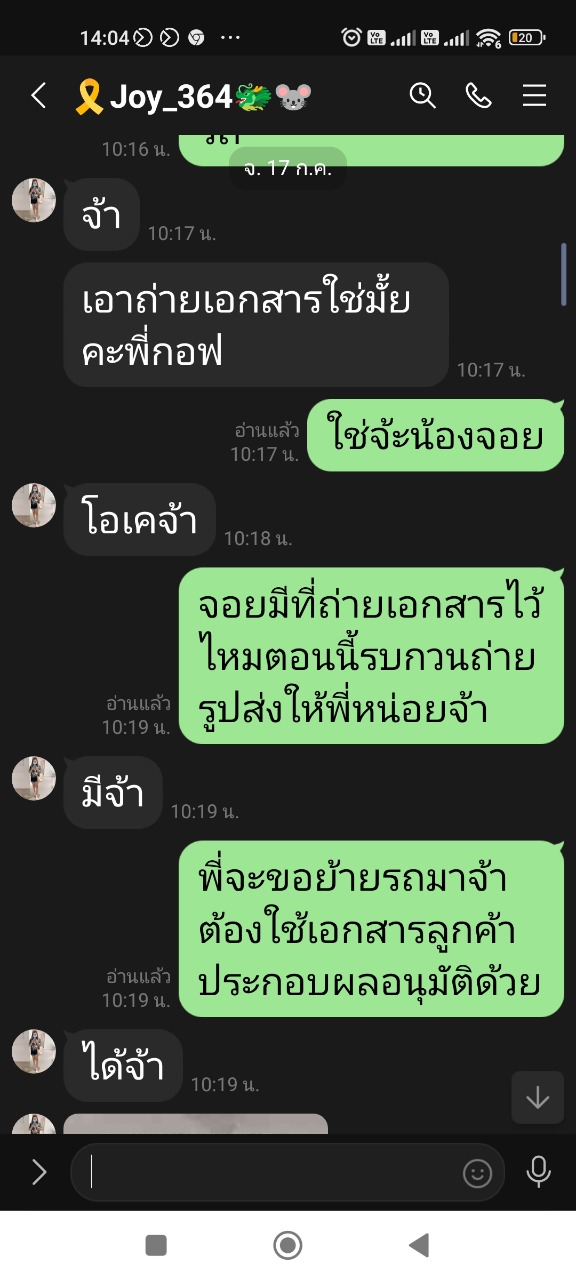This screenshot has height=1280, width=576.
Task: Tap the Android home button
Action: (x=288, y=1245)
